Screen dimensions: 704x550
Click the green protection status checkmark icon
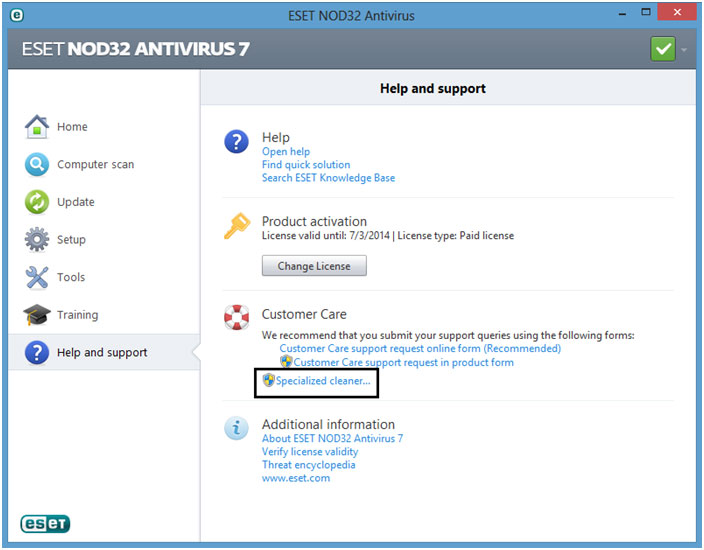coord(663,49)
